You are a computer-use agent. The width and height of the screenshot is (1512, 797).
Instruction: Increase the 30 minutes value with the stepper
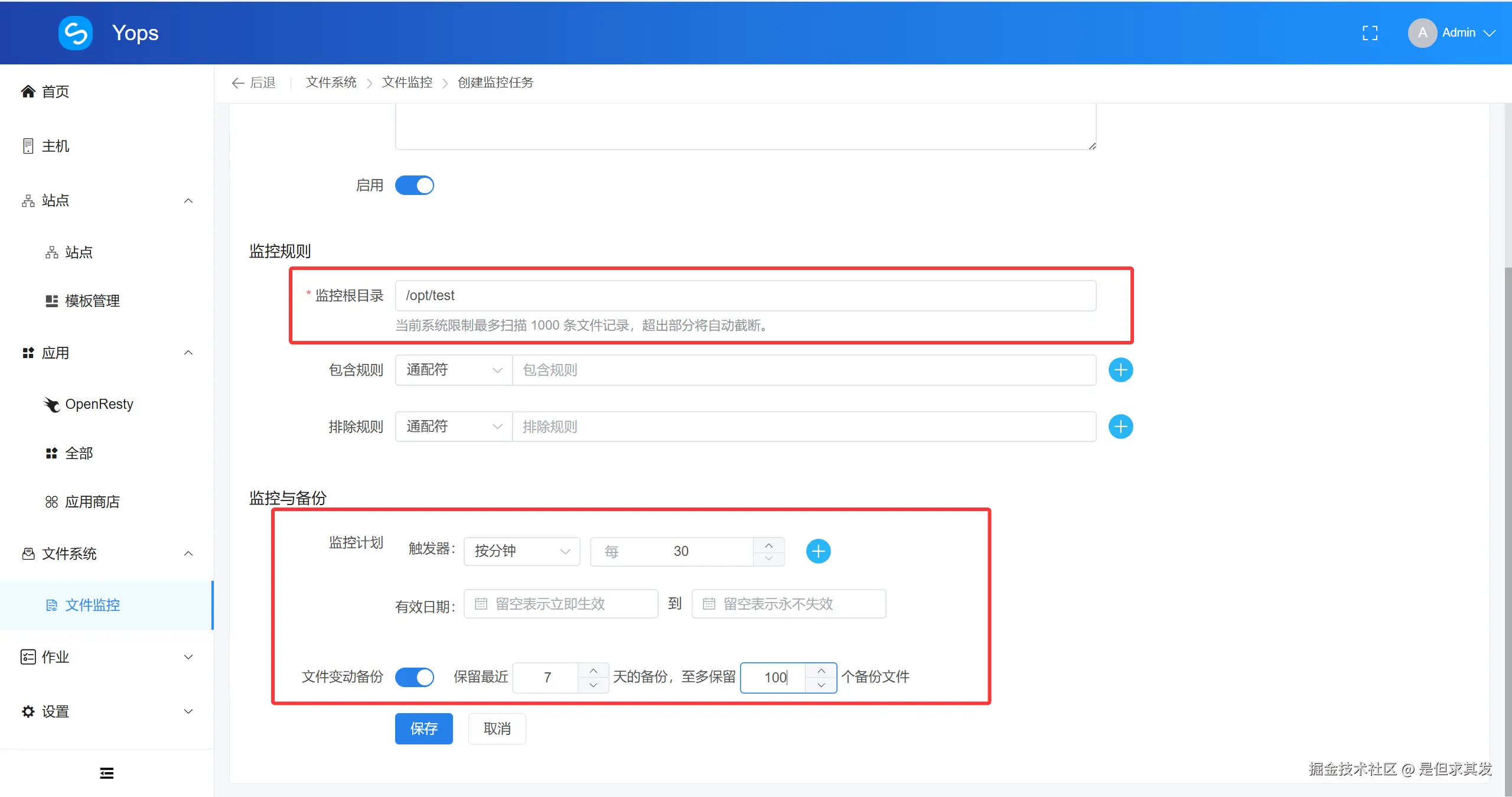pyautogui.click(x=768, y=545)
